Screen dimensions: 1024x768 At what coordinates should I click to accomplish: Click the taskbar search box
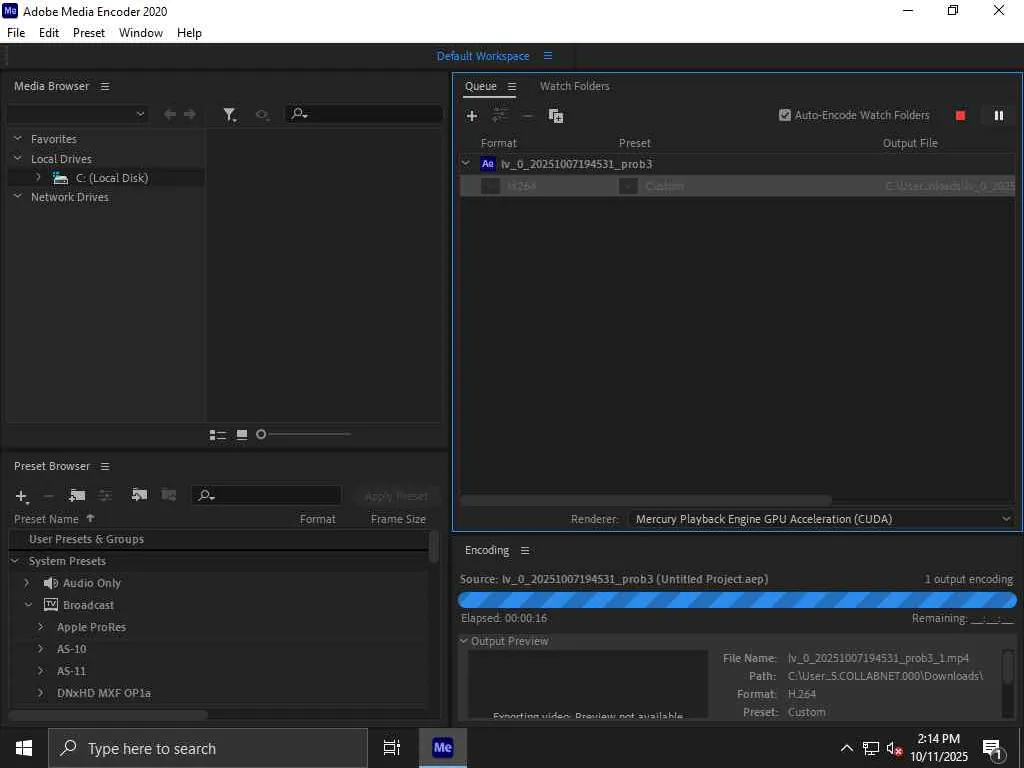pyautogui.click(x=208, y=748)
